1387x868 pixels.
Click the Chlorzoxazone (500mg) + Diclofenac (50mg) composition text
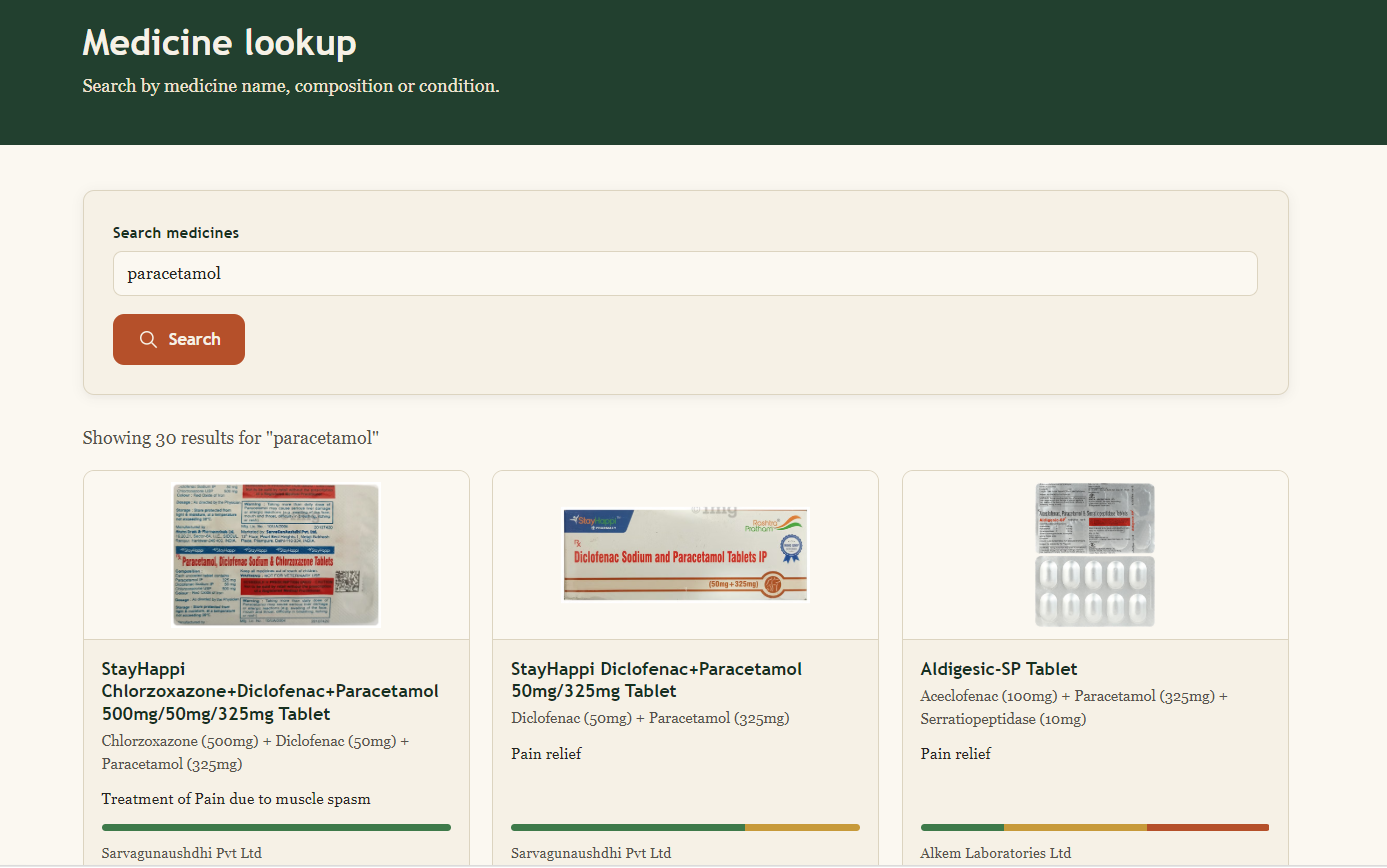(256, 752)
